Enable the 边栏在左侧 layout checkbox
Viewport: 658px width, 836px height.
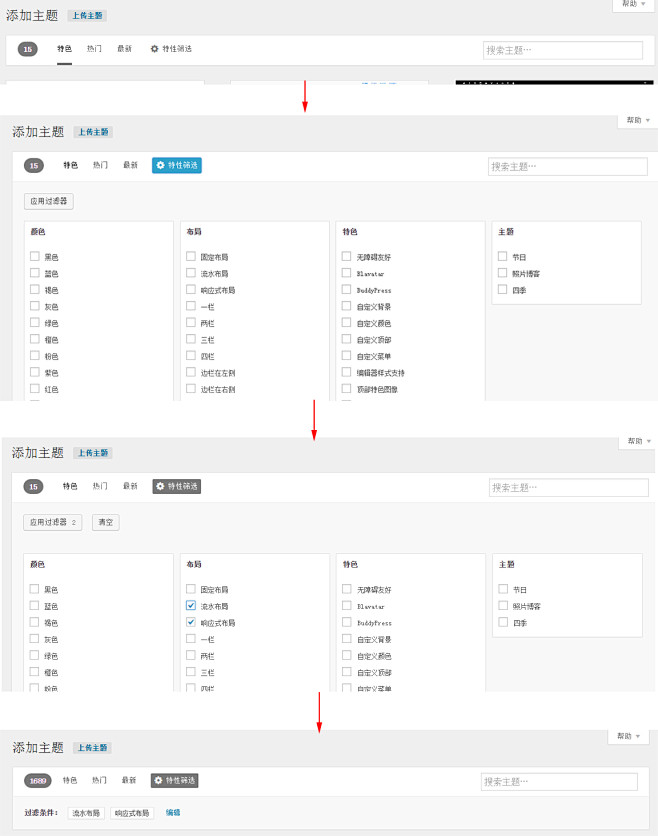click(x=191, y=372)
